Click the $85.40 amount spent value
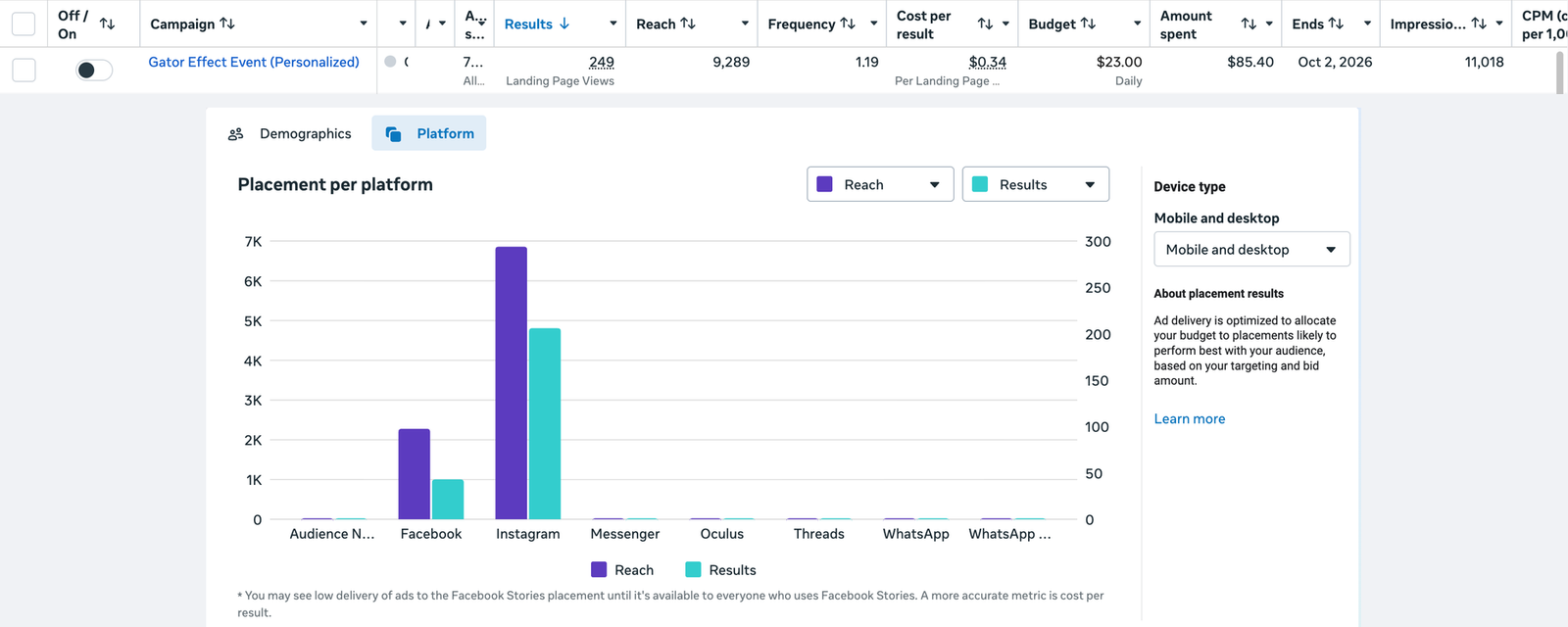The height and width of the screenshot is (627, 1568). pos(1250,62)
